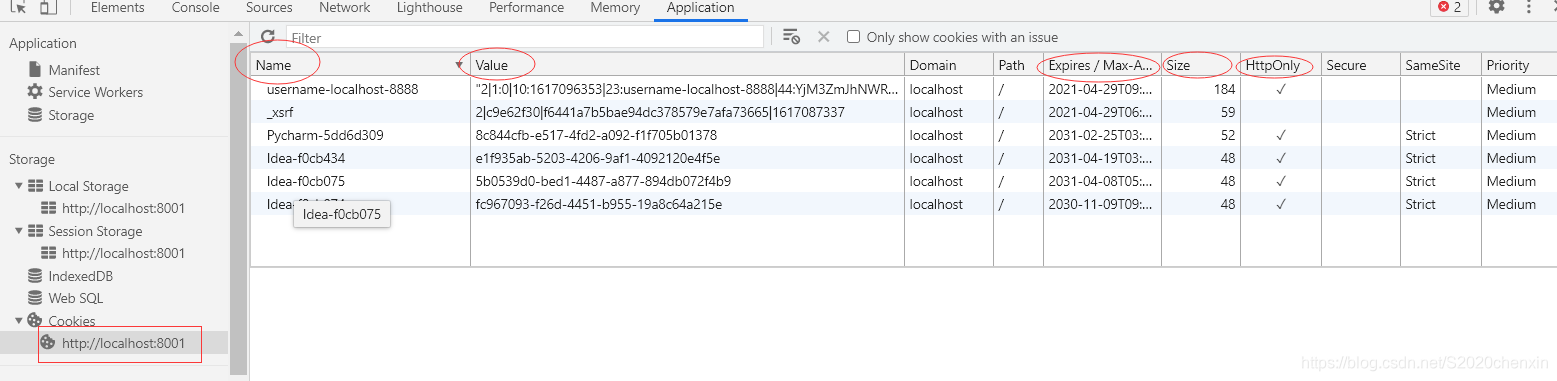Refresh the cookies table
The width and height of the screenshot is (1557, 381).
coord(267,37)
